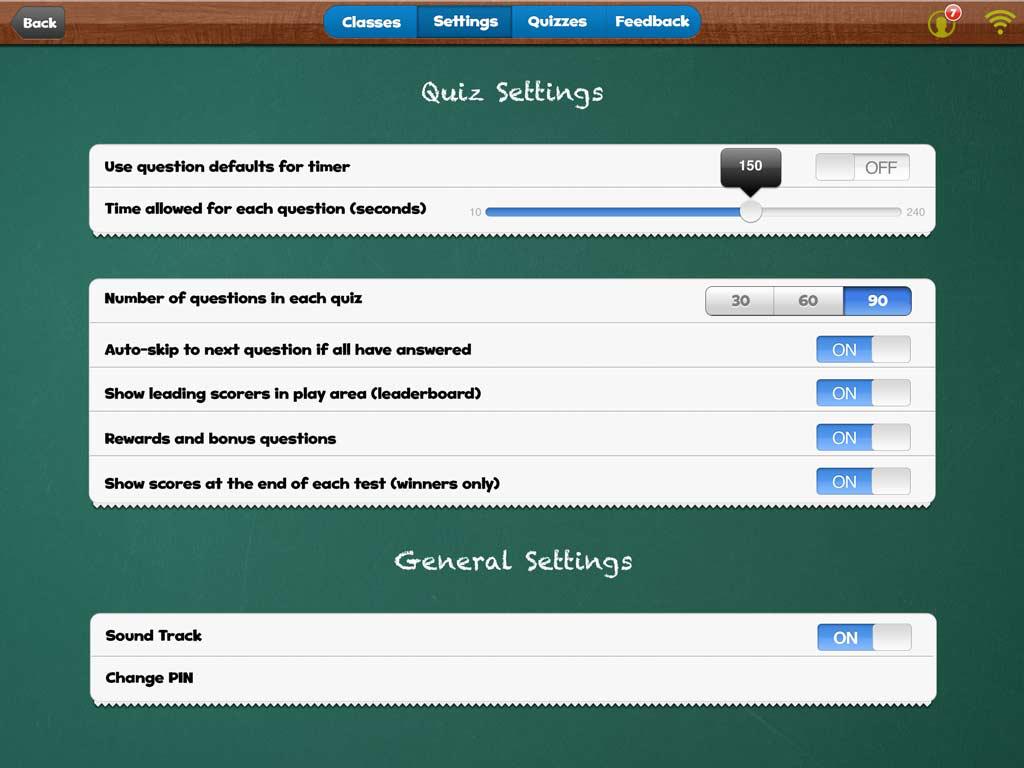The width and height of the screenshot is (1024, 768).
Task: Click the time allowed slider handle
Action: click(750, 212)
